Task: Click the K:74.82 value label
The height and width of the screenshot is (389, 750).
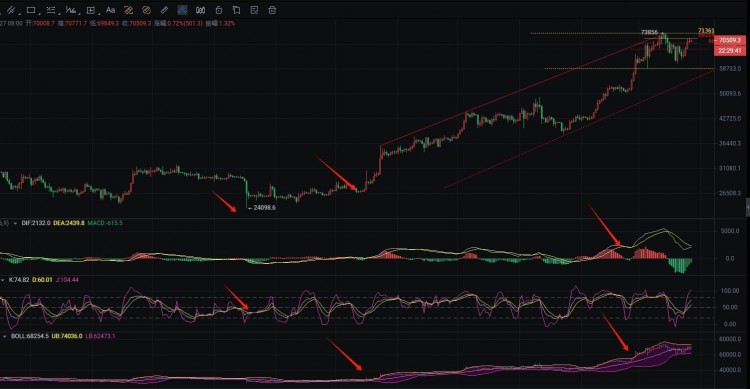Action: [x=19, y=279]
